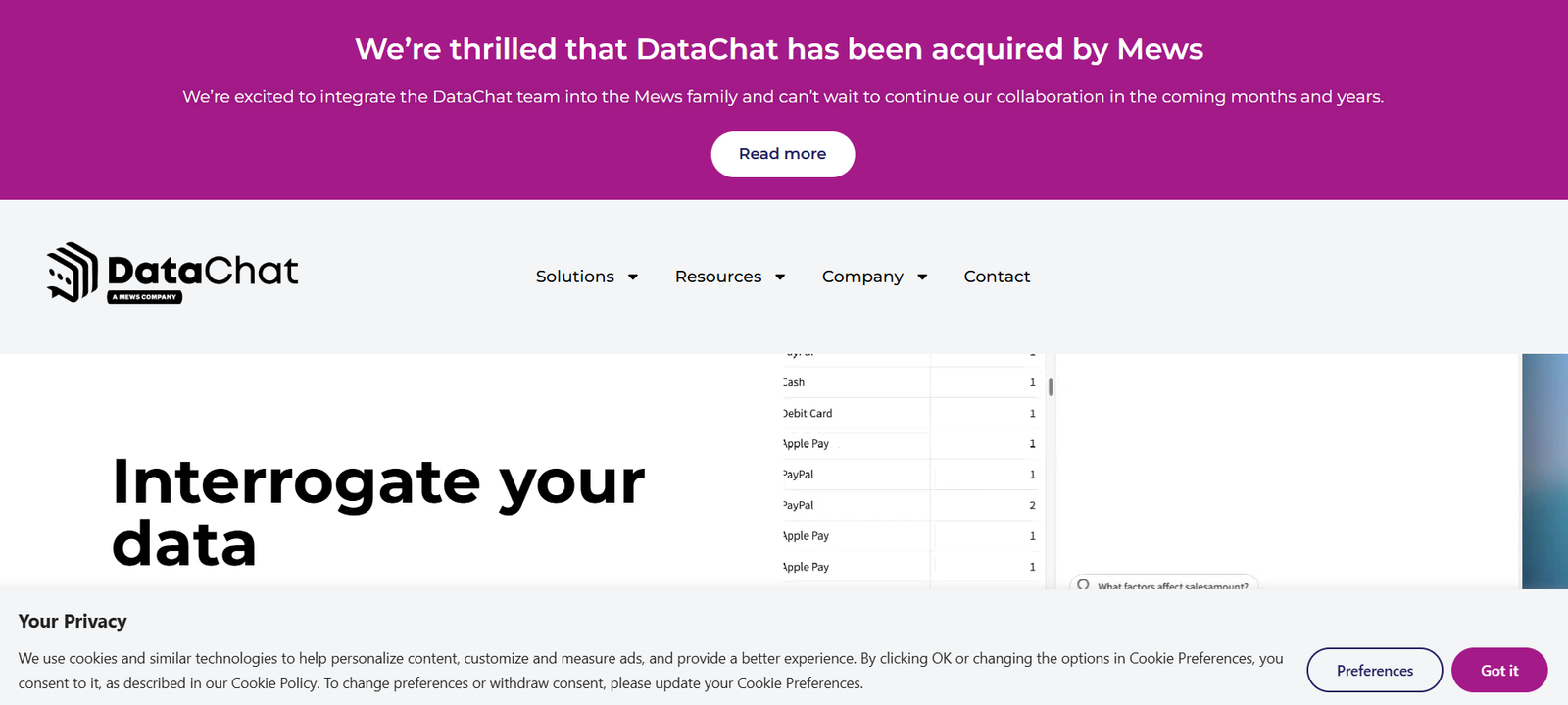Viewport: 1568px width, 705px height.
Task: Click the 'A Mews Company' badge under logo
Action: coord(144,297)
